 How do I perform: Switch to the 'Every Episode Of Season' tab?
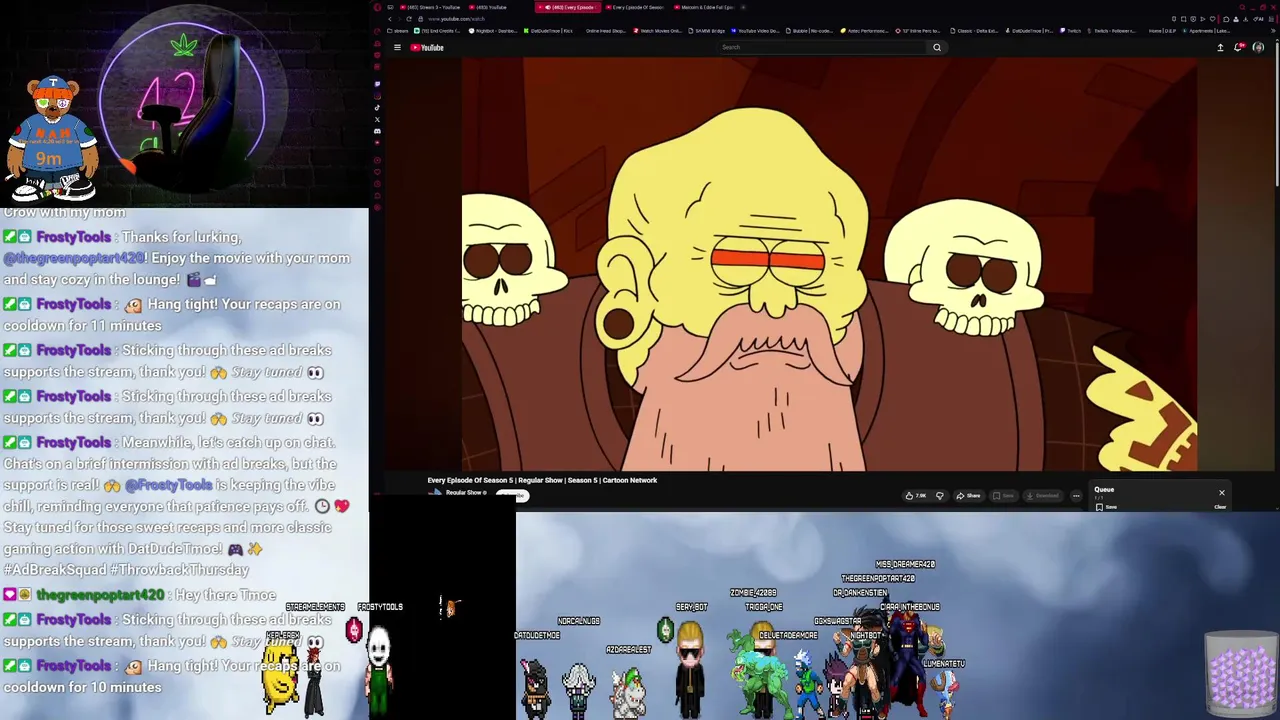tap(635, 7)
